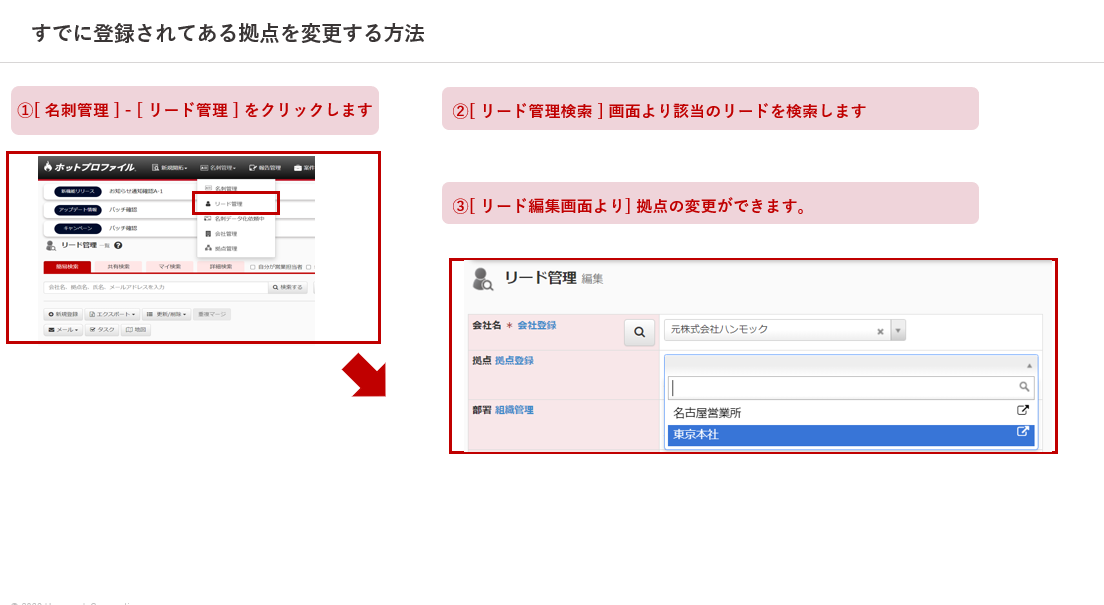Image resolution: width=1104 pixels, height=605 pixels.
Task: Select リード管理 from the dropdown menu
Action: 227,204
